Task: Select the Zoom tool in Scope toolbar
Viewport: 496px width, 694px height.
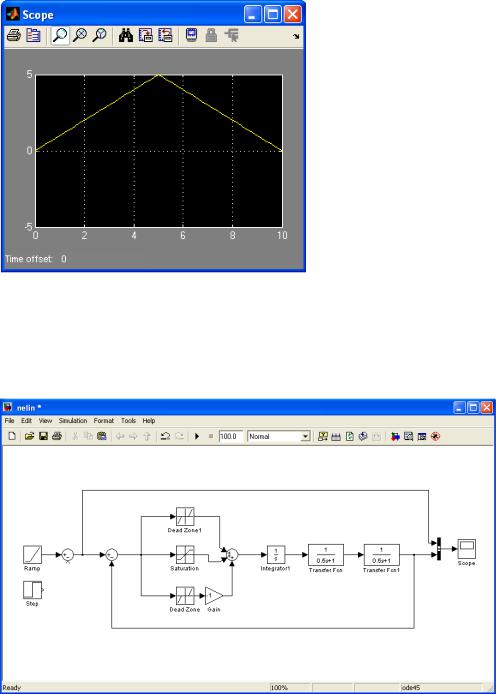Action: [x=60, y=35]
